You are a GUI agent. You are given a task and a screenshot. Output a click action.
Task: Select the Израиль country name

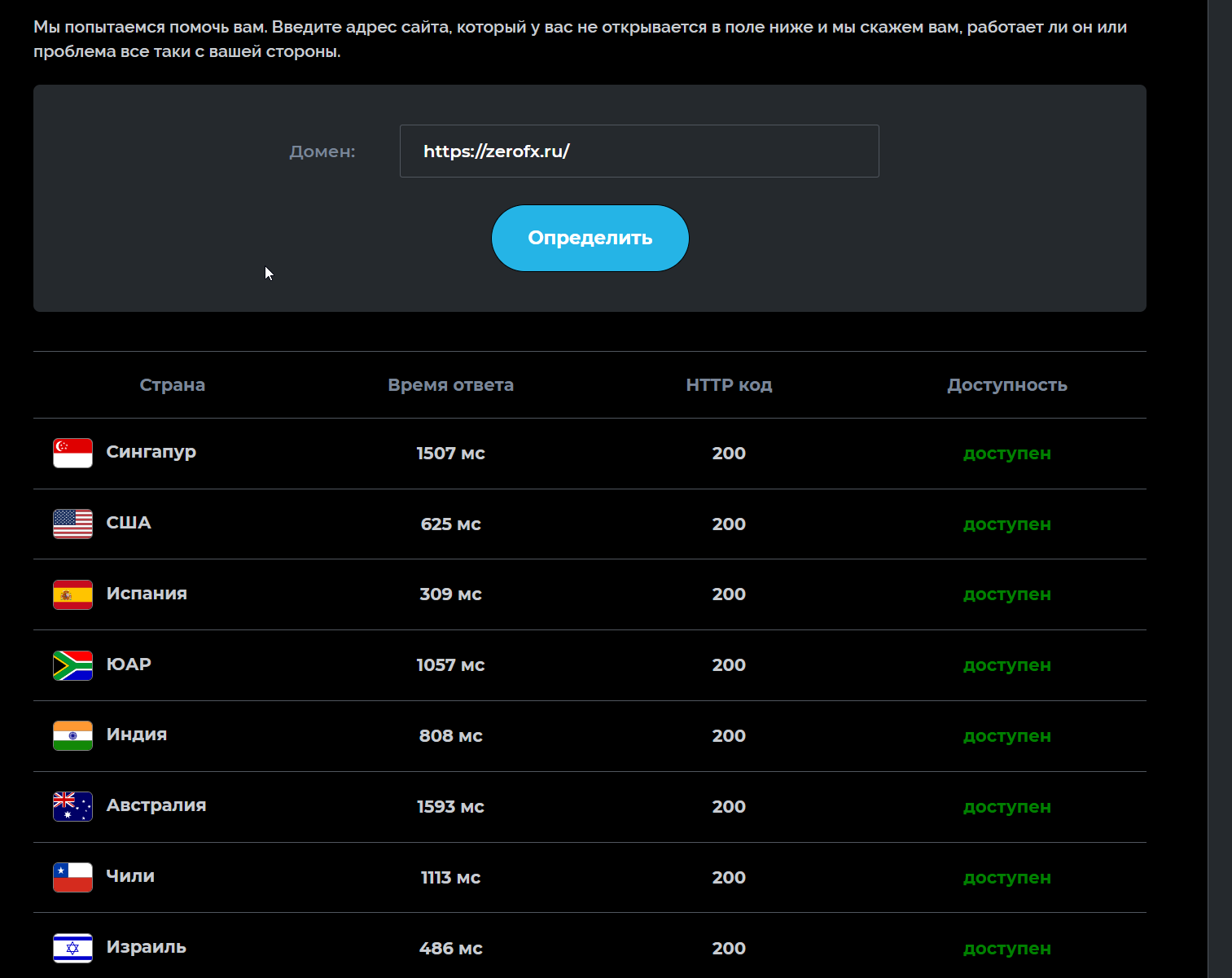tap(147, 947)
